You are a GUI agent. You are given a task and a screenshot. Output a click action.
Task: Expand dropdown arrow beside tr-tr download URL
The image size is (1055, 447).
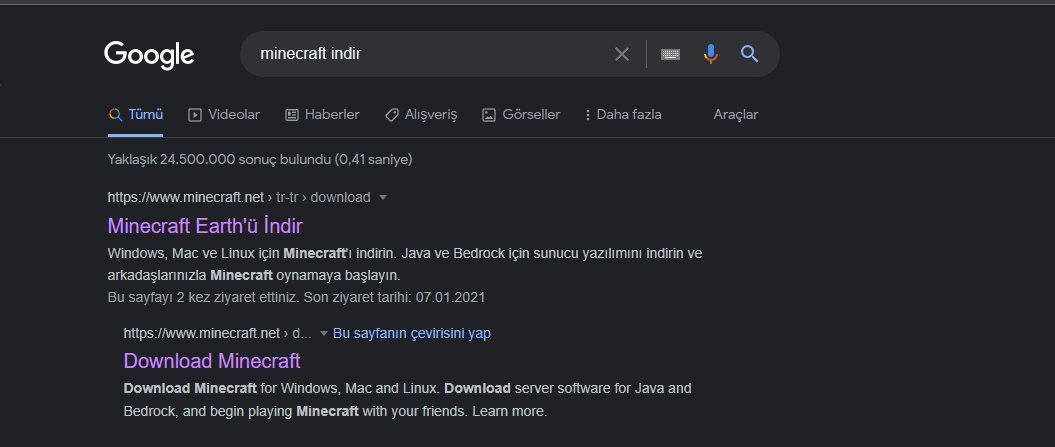click(383, 197)
